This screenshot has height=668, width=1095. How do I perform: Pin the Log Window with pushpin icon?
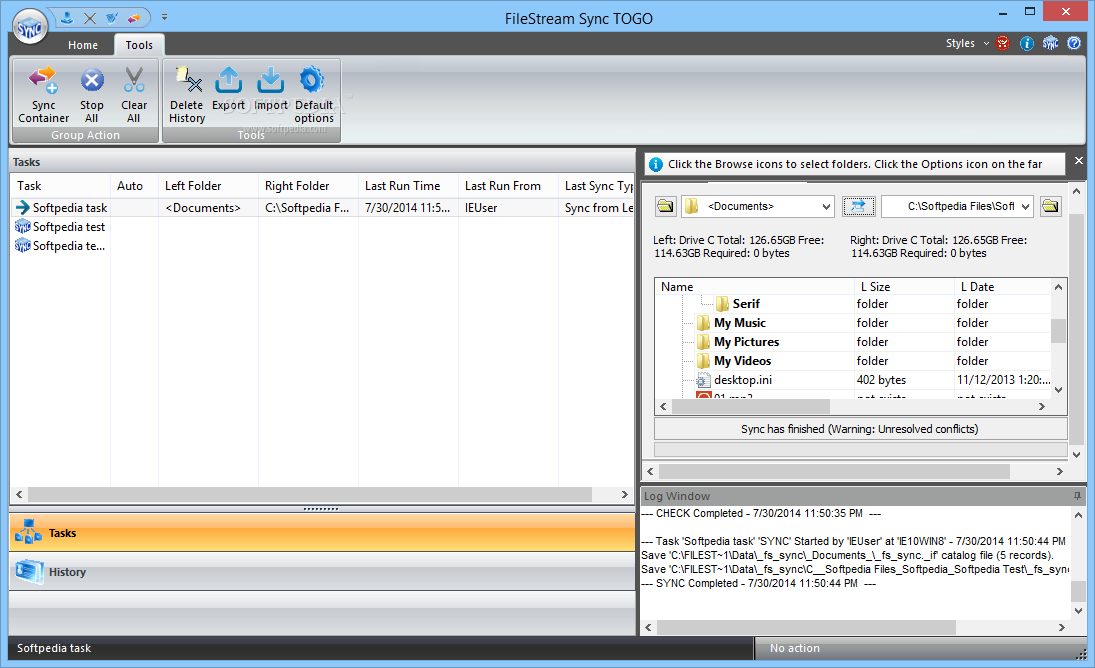(1077, 496)
